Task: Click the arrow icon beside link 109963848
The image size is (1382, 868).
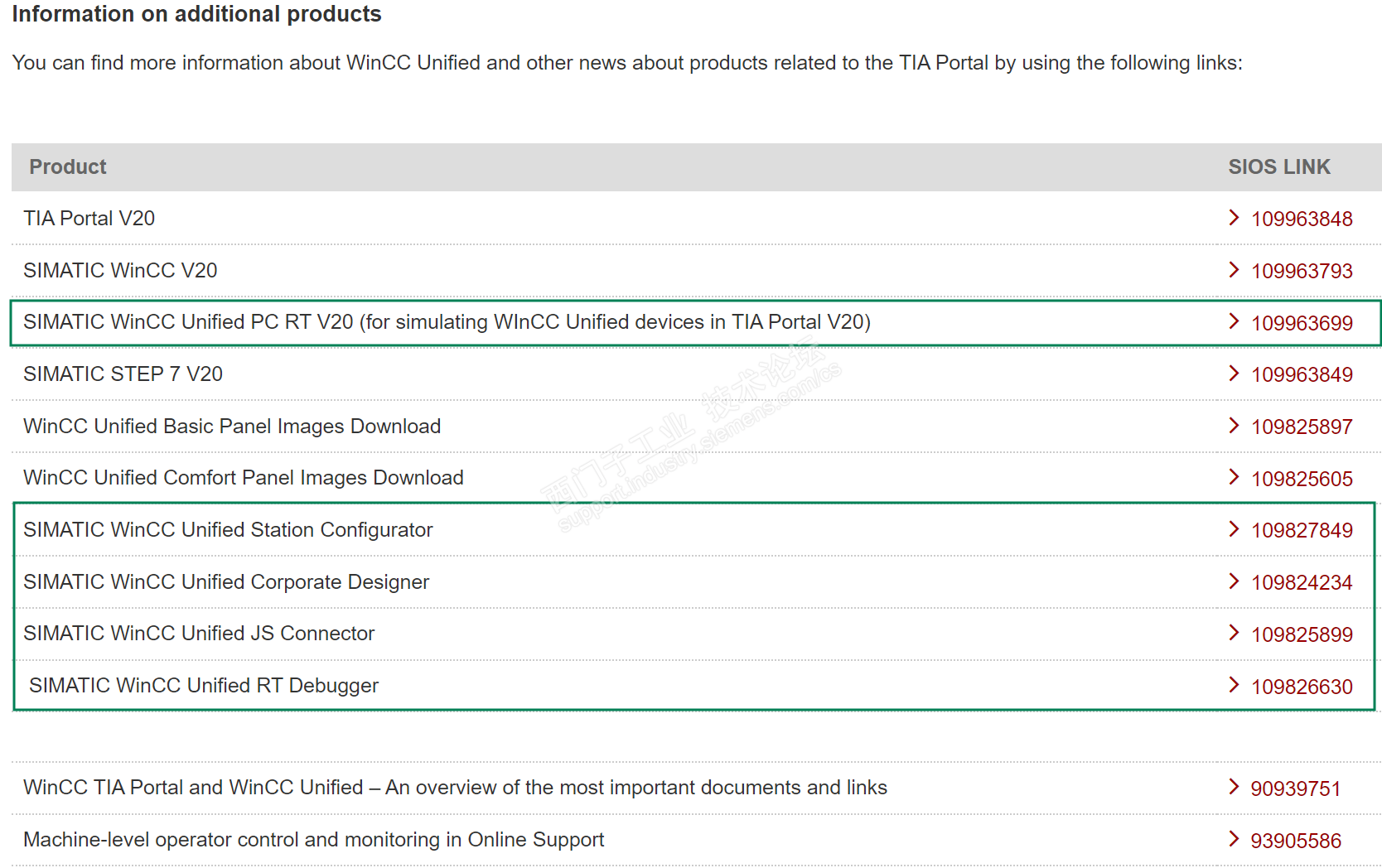Action: tap(1234, 218)
